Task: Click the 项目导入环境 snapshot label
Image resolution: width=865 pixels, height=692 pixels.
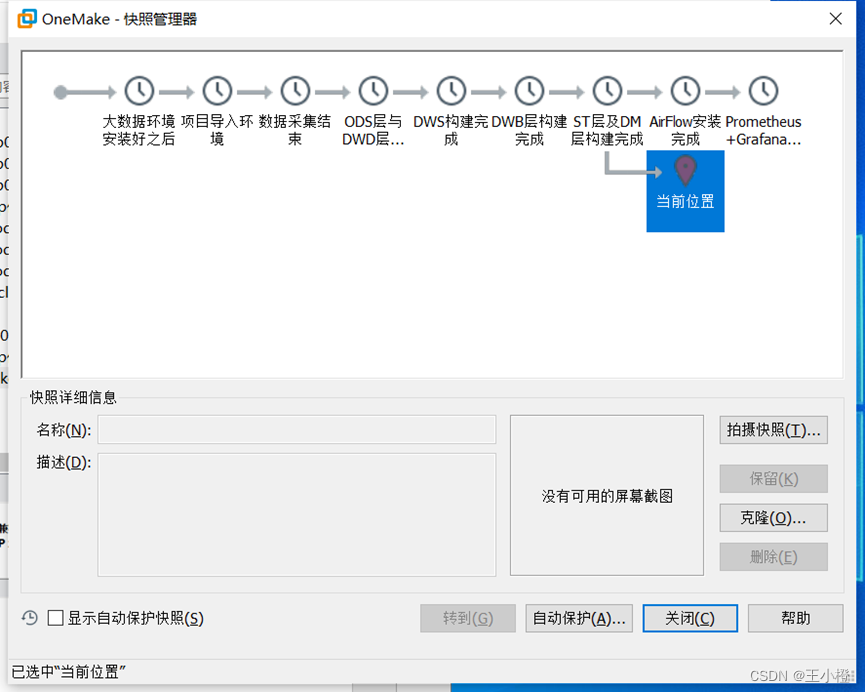Action: (217, 130)
